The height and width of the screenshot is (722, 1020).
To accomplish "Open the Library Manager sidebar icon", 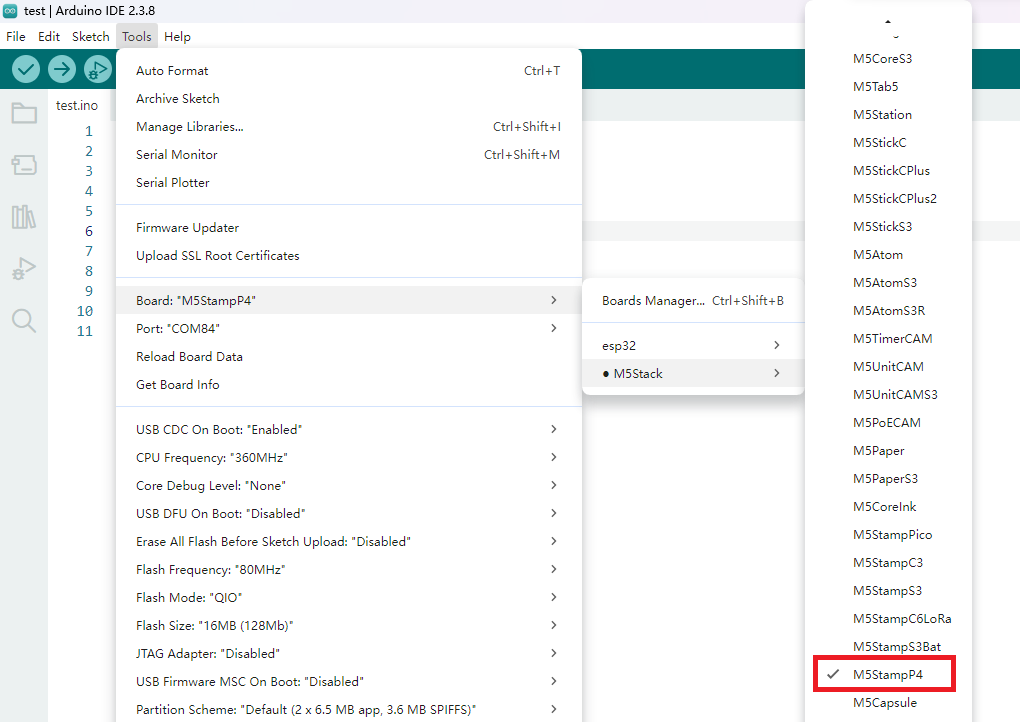I will (x=24, y=217).
